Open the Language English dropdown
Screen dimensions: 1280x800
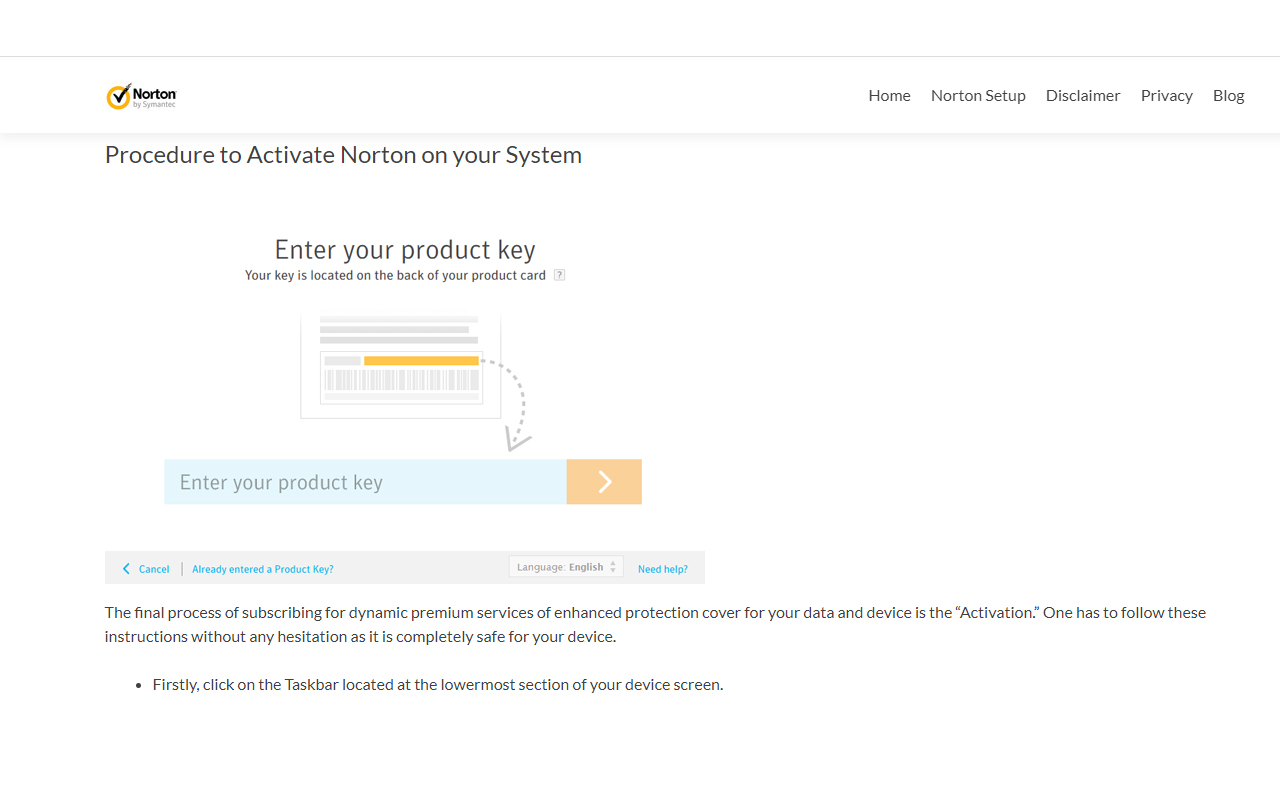566,567
